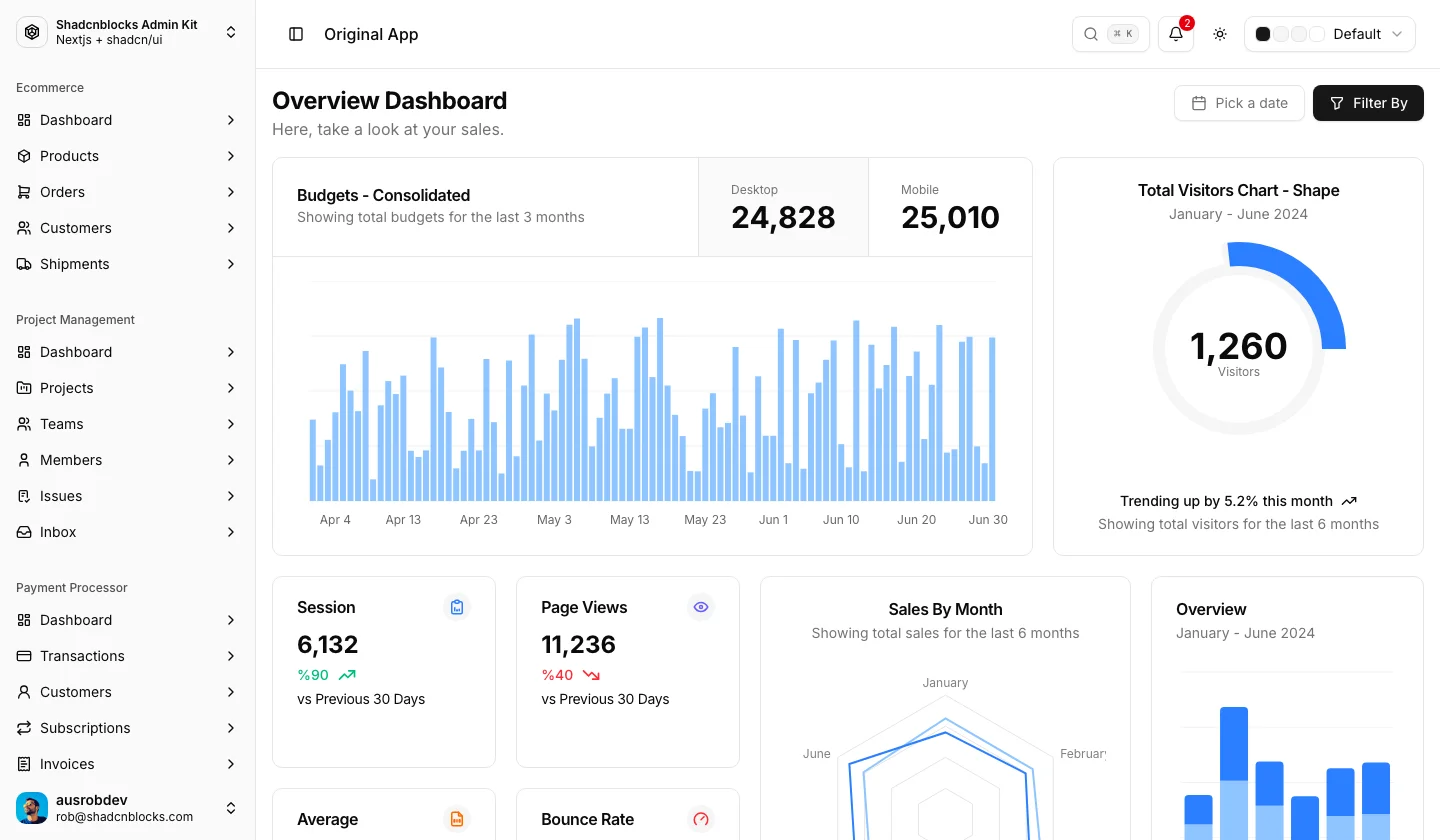Open the search box with ⌘K
Image resolution: width=1440 pixels, height=840 pixels.
(x=1111, y=34)
